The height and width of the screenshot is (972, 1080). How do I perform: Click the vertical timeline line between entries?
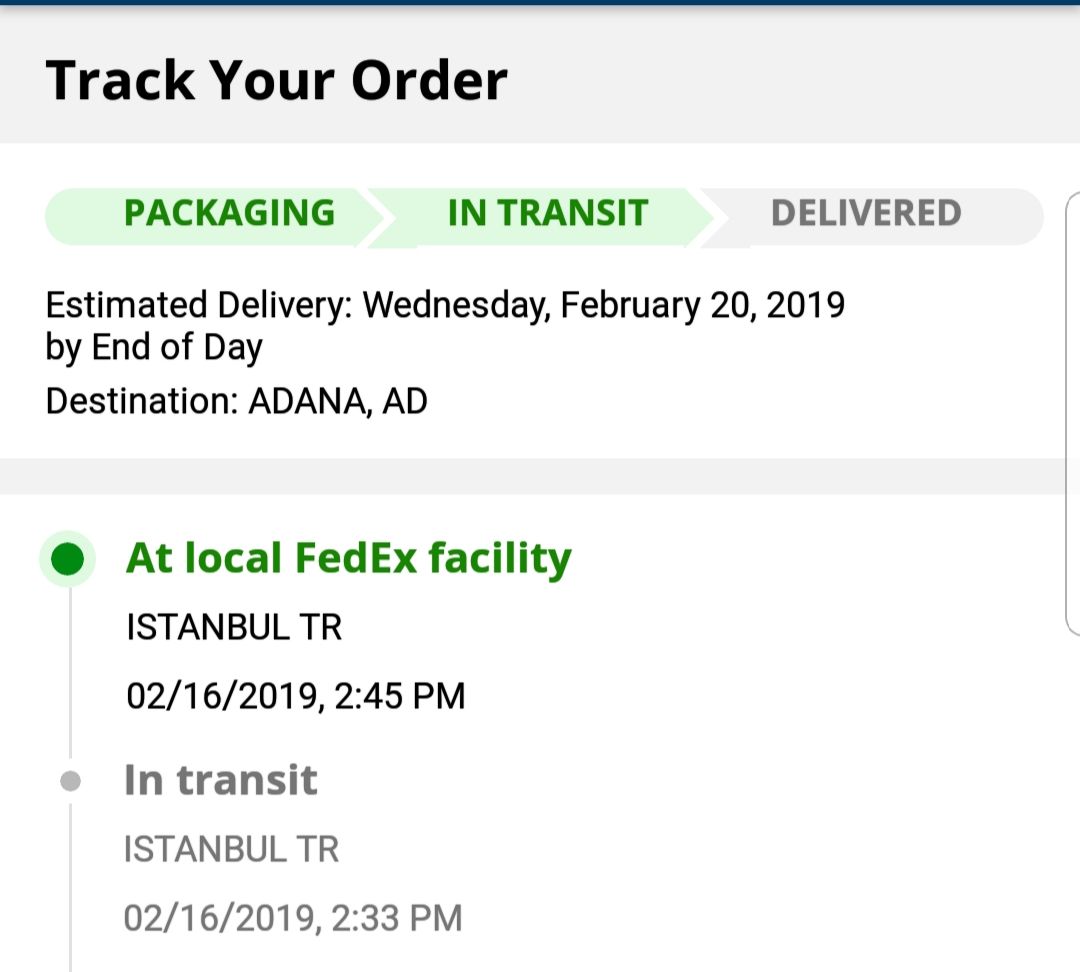tap(70, 680)
